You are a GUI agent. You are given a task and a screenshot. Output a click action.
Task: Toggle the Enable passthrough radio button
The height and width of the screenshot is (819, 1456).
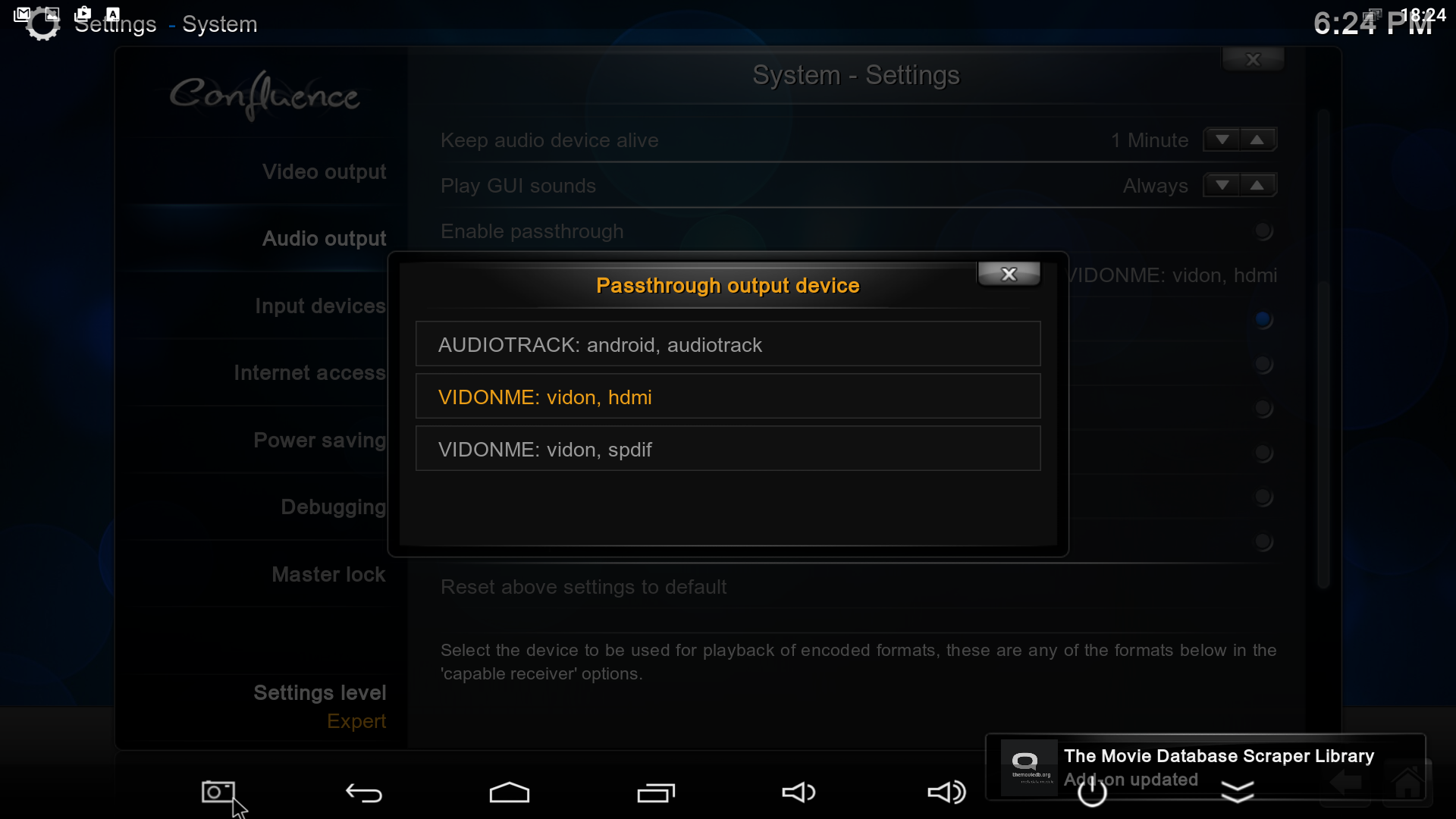(1263, 231)
